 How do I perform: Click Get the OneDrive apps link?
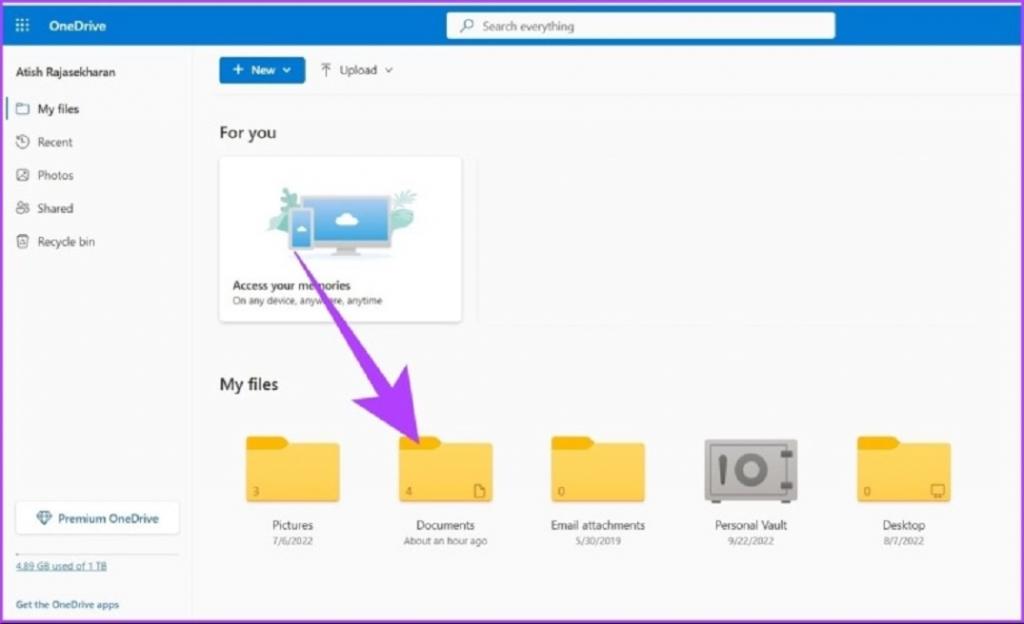click(x=67, y=604)
